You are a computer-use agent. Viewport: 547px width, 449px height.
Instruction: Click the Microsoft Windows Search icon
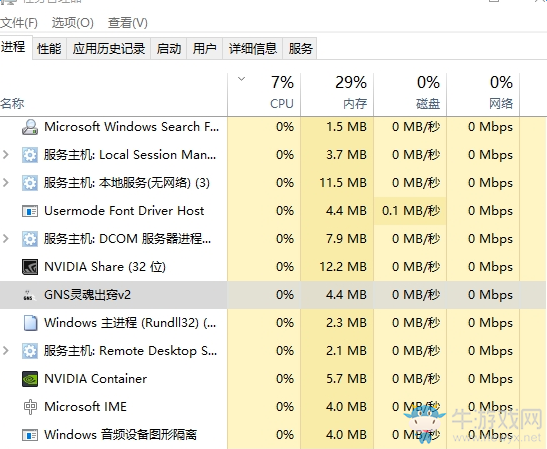(30, 127)
